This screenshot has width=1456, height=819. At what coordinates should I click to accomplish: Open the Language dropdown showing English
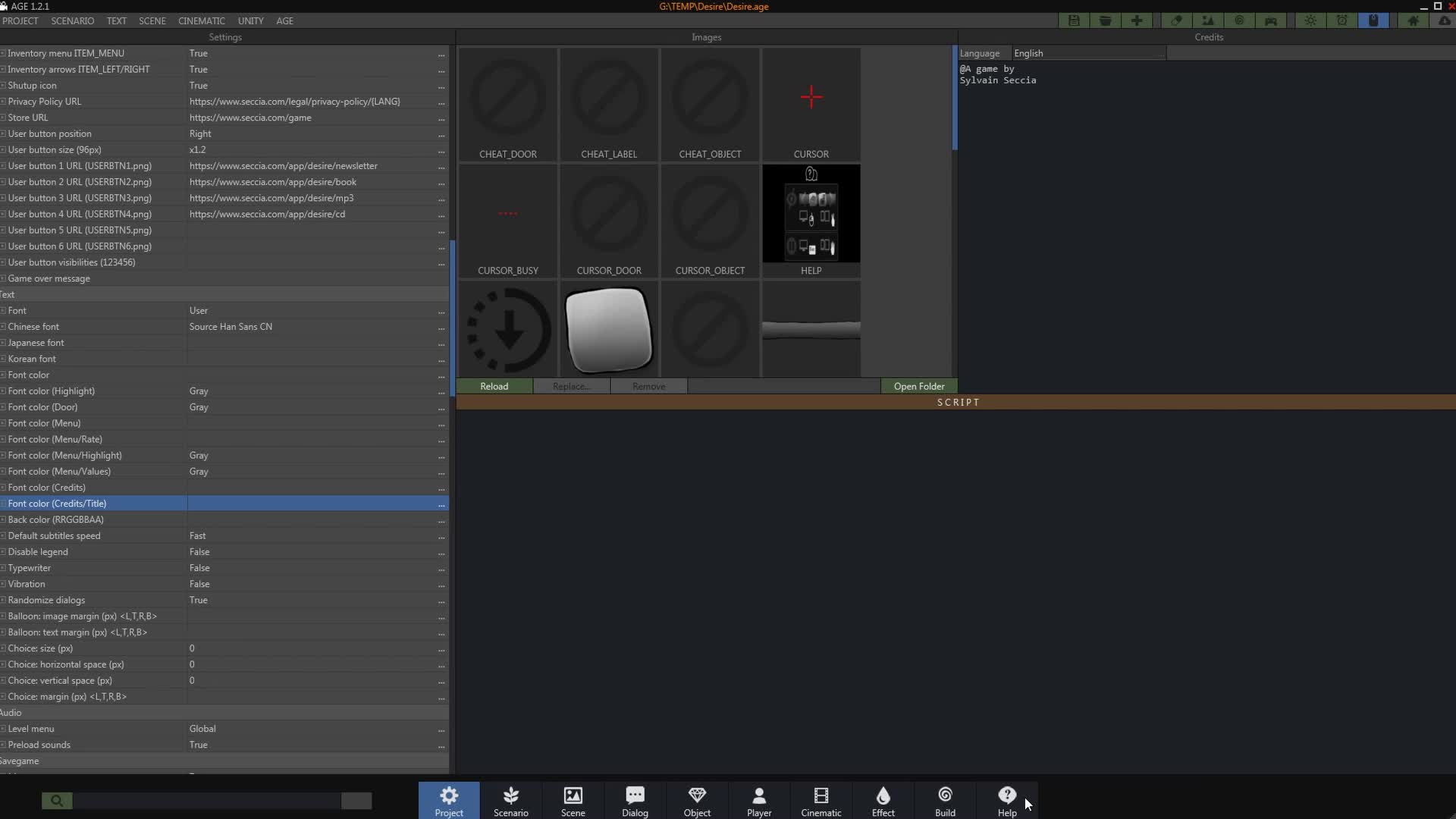click(1088, 53)
